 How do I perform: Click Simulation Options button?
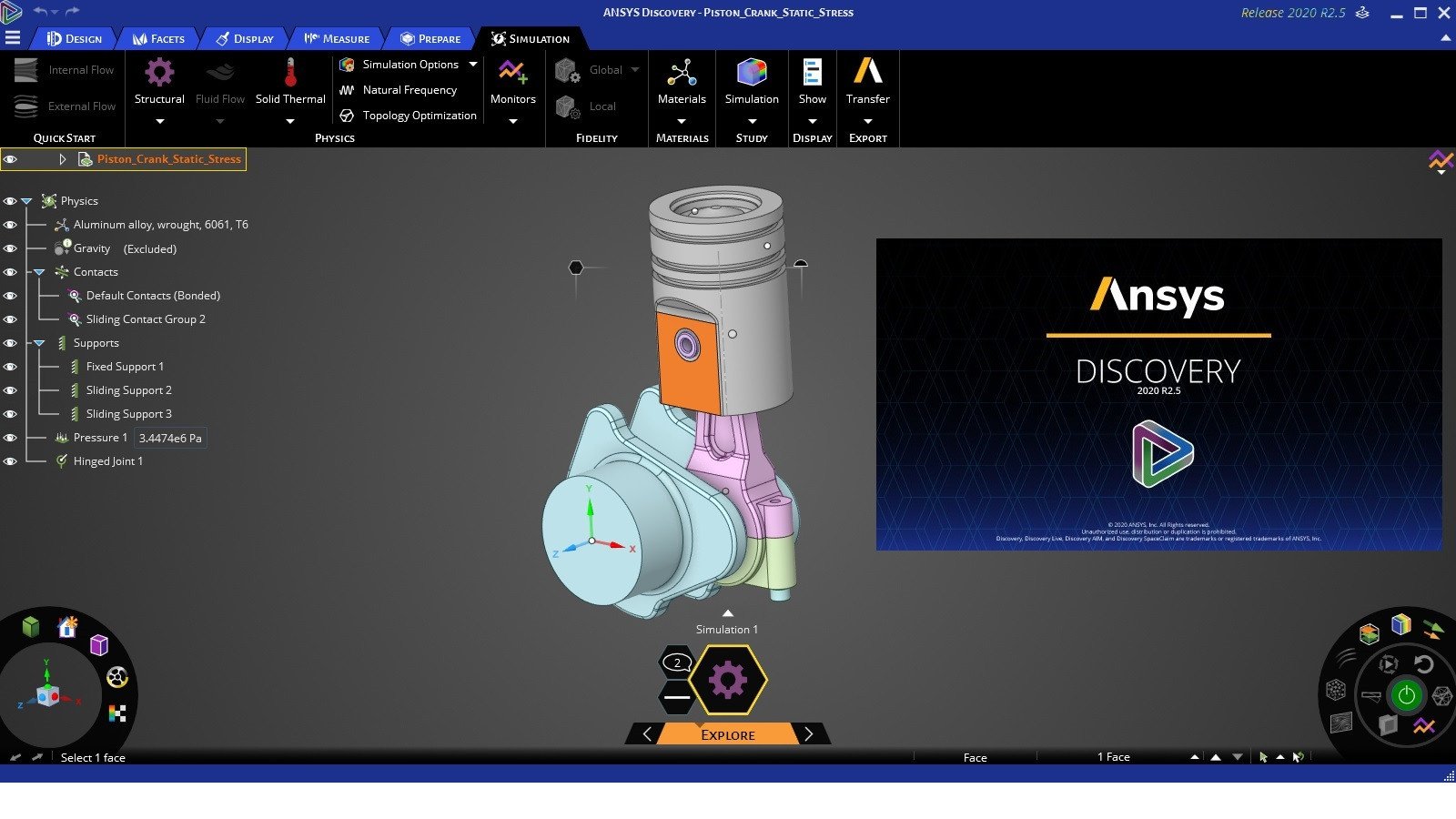point(399,65)
